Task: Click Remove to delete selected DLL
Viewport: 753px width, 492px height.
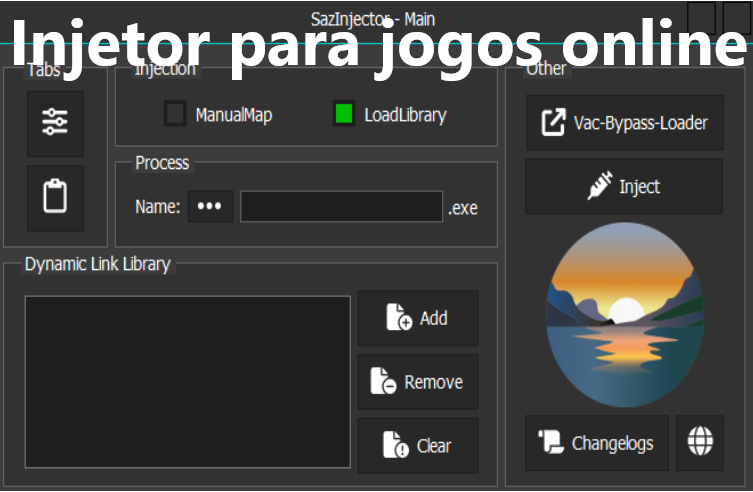Action: coord(418,382)
